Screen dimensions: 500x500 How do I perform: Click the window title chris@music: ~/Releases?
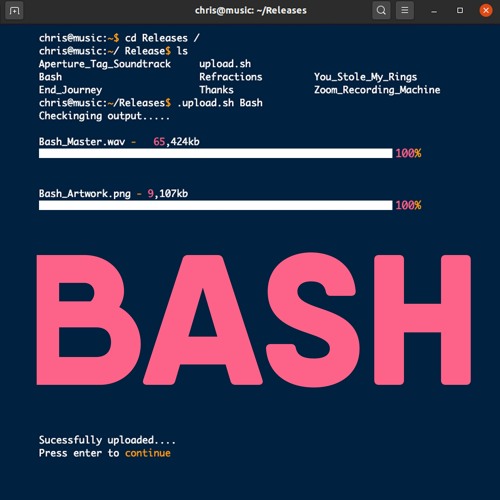tap(251, 11)
